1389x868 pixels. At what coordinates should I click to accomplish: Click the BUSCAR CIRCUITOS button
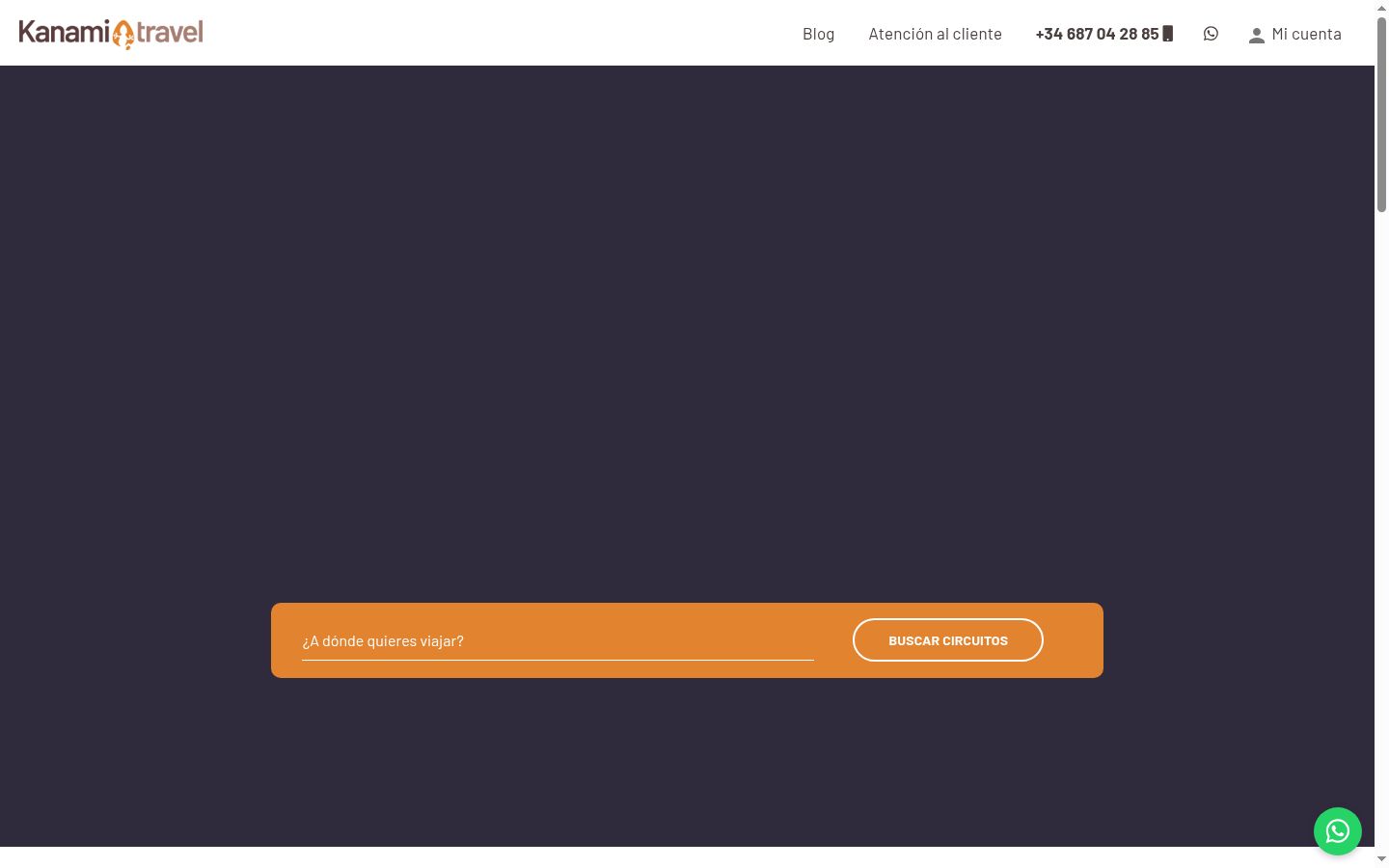pos(947,640)
